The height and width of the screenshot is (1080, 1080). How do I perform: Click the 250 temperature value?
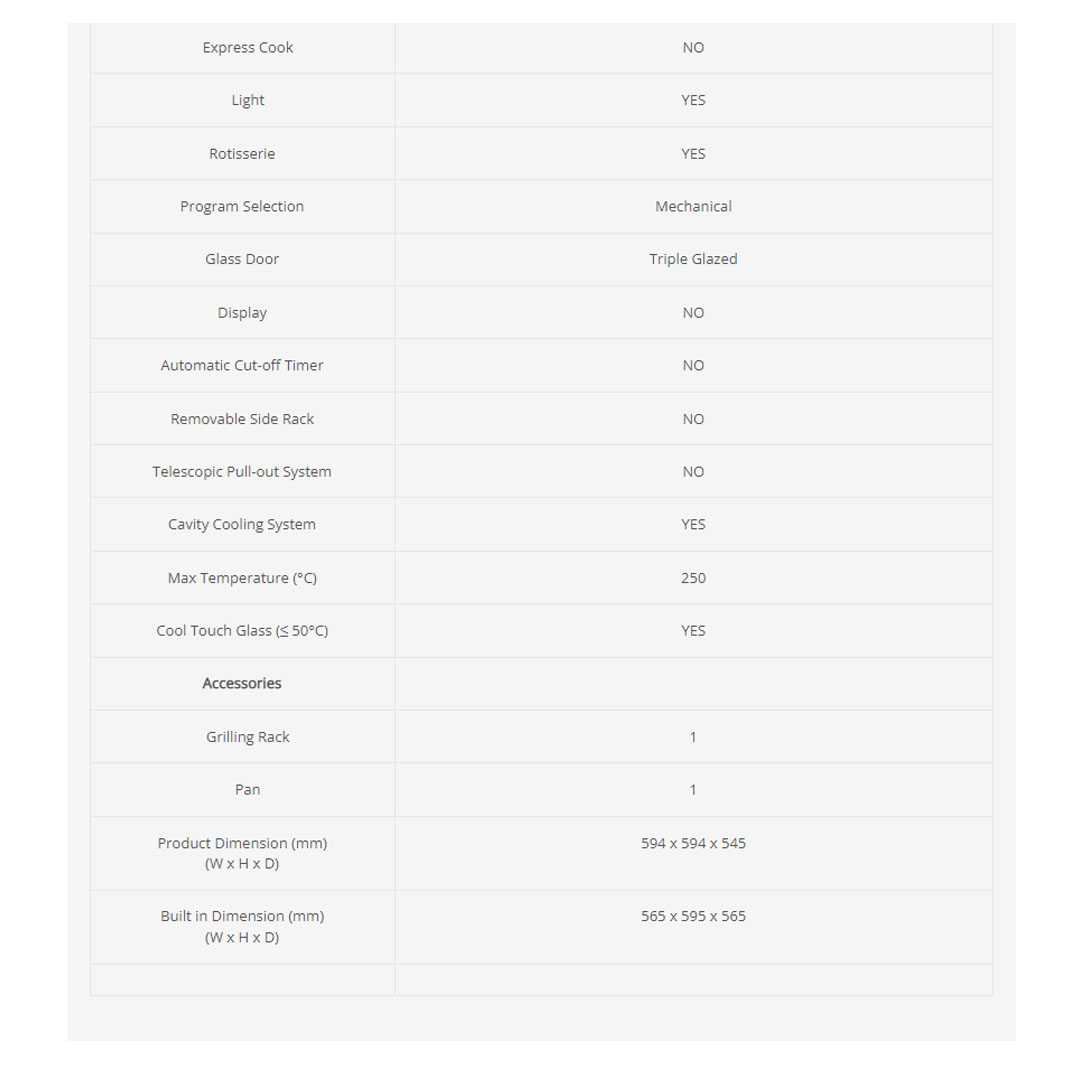pyautogui.click(x=693, y=578)
